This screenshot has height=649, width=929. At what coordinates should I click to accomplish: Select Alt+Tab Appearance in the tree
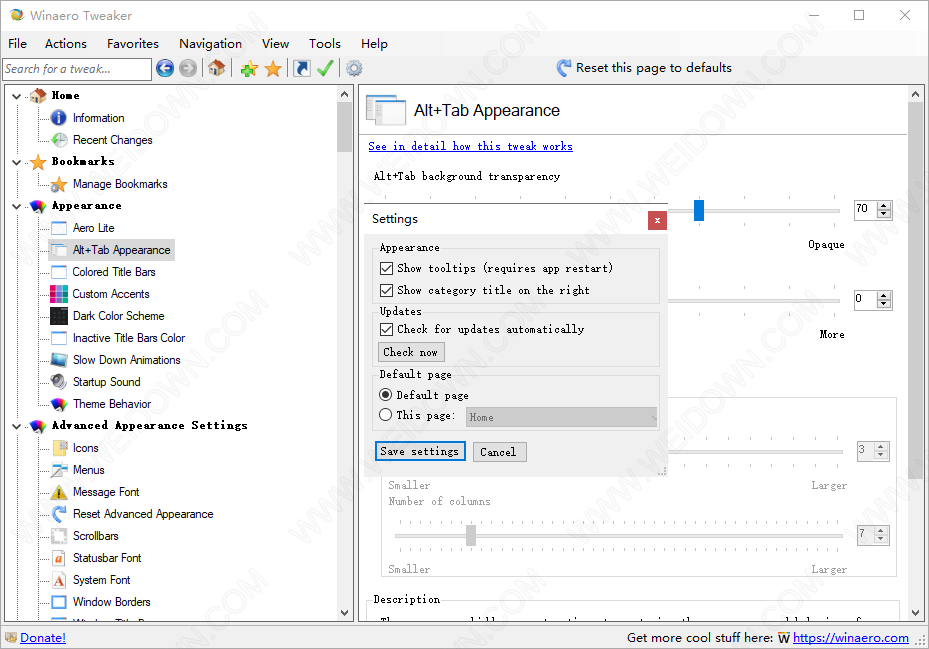[121, 250]
